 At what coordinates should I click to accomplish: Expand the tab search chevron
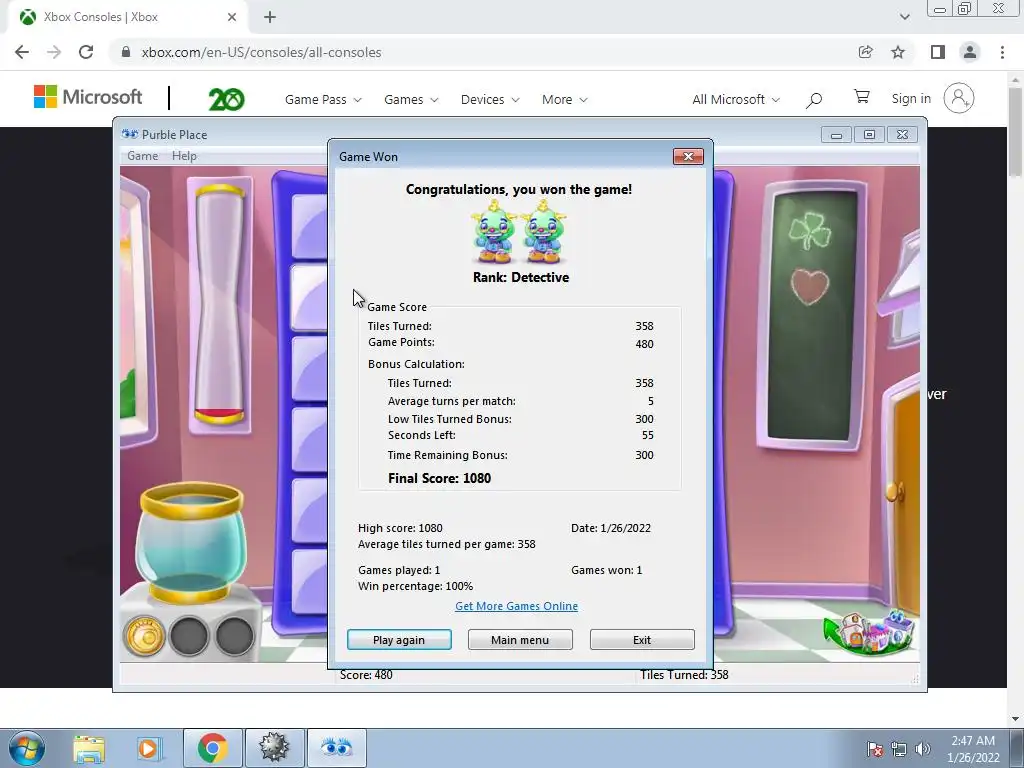pyautogui.click(x=904, y=17)
